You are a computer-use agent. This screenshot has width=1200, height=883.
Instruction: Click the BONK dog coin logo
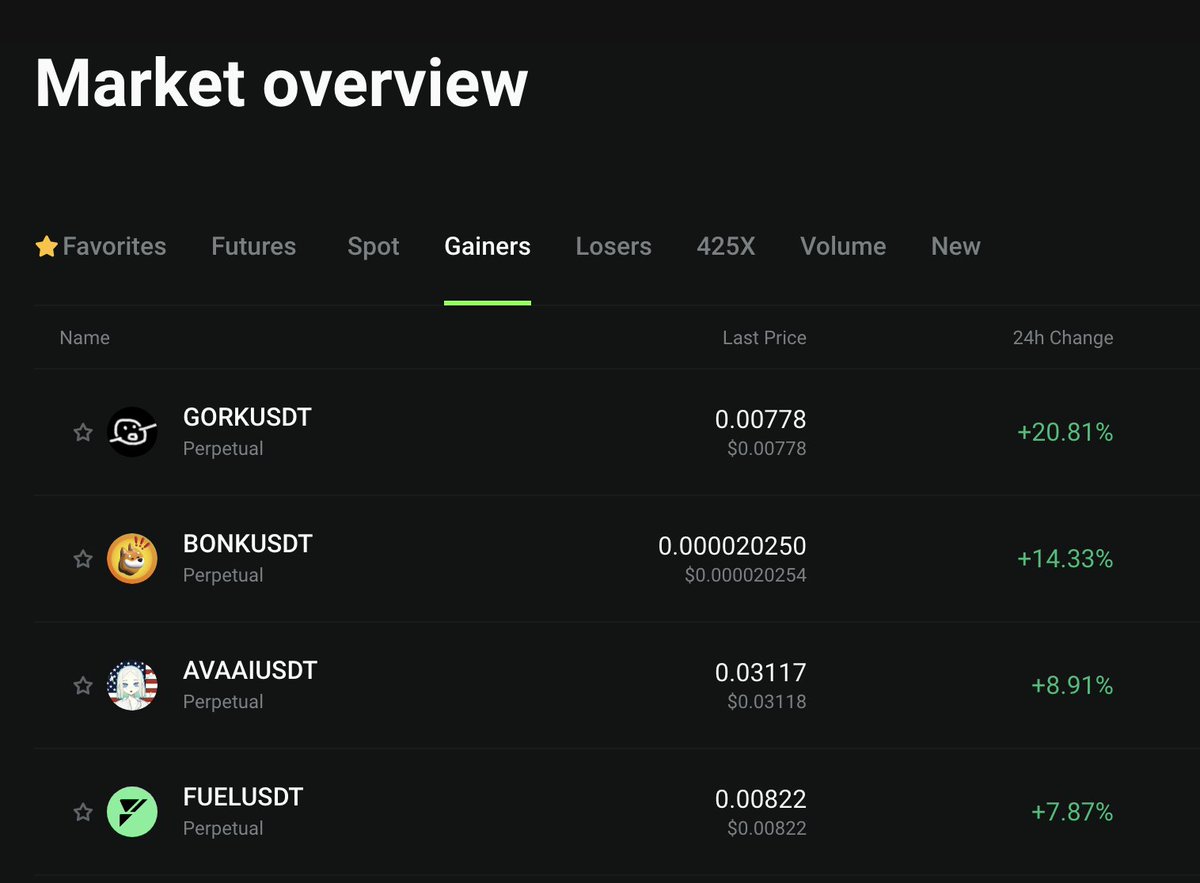132,559
